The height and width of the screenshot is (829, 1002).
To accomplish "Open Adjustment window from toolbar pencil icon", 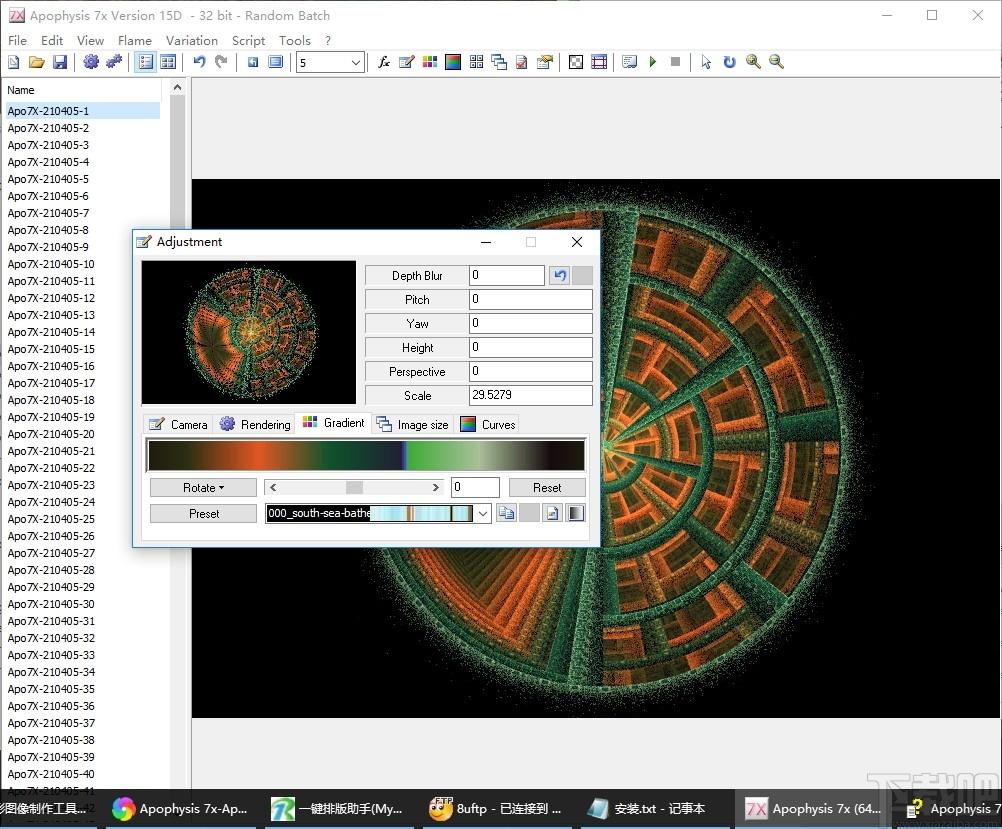I will click(x=407, y=62).
